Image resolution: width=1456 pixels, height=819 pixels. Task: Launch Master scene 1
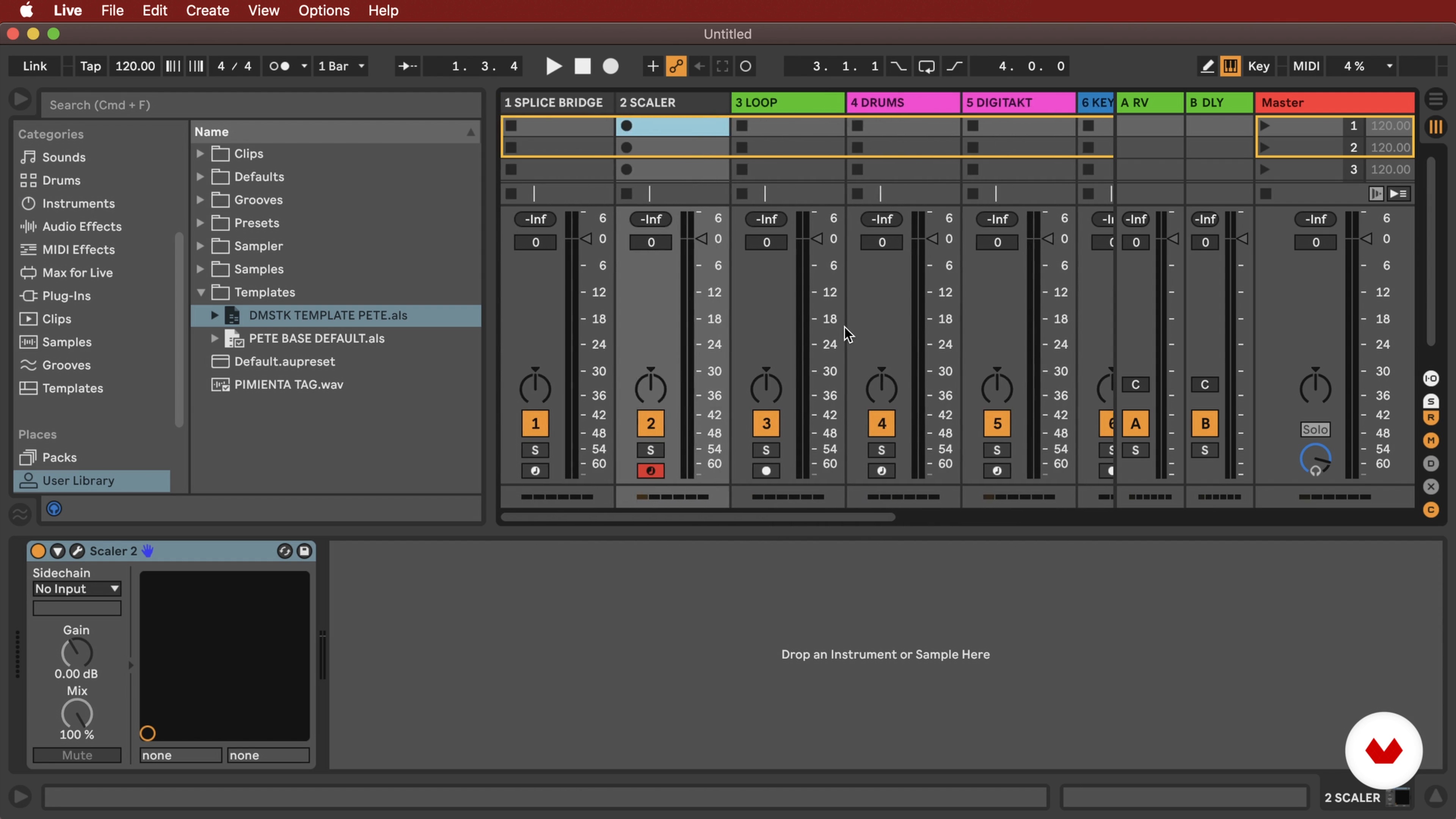pyautogui.click(x=1265, y=126)
